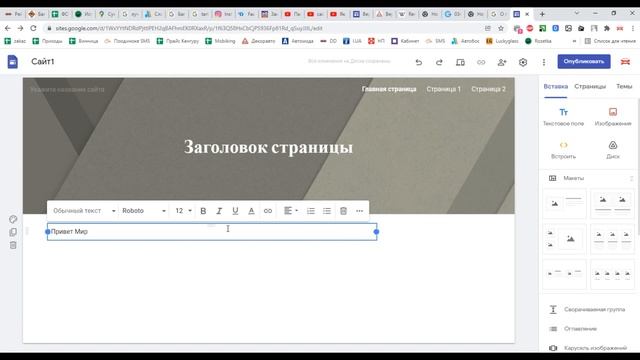
Task: Collapse the Макеты section
Action: (x=631, y=178)
